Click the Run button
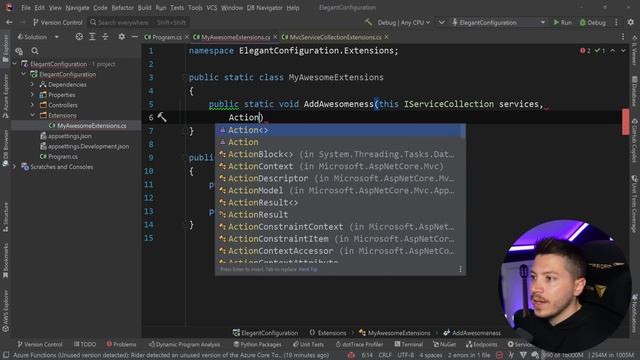This screenshot has width=640, height=360. (562, 22)
